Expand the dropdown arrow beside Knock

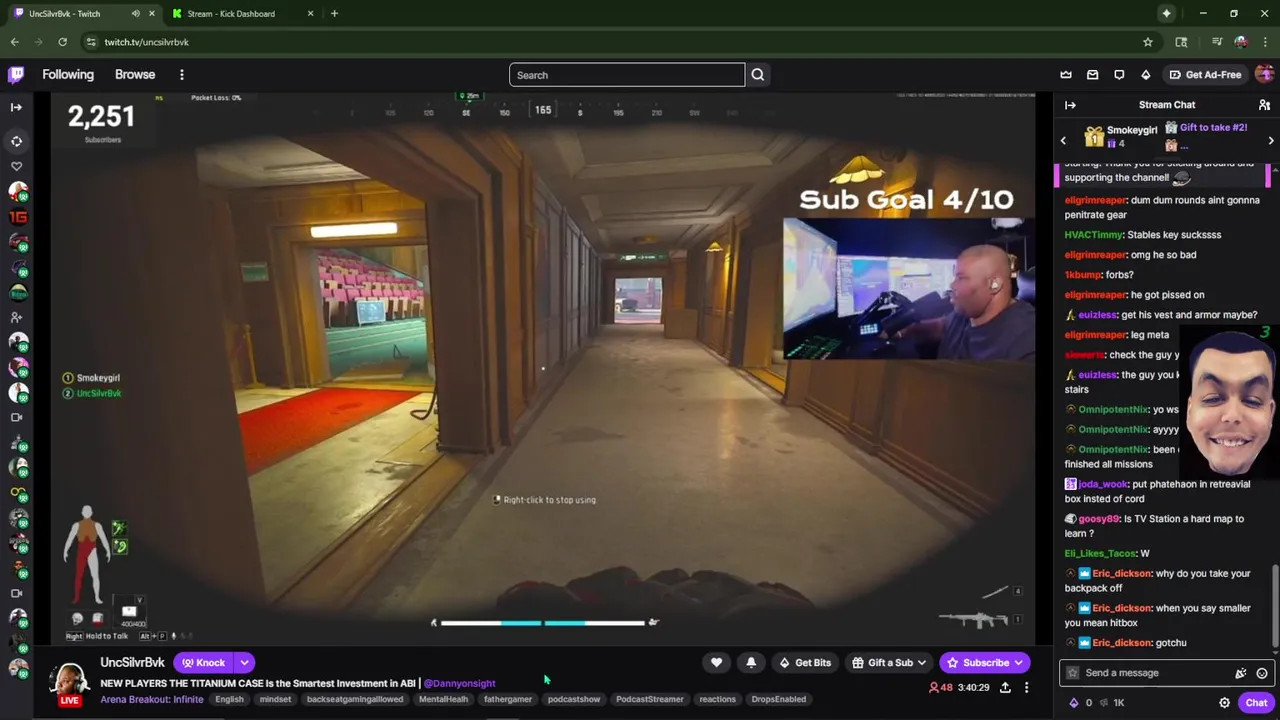click(x=244, y=662)
